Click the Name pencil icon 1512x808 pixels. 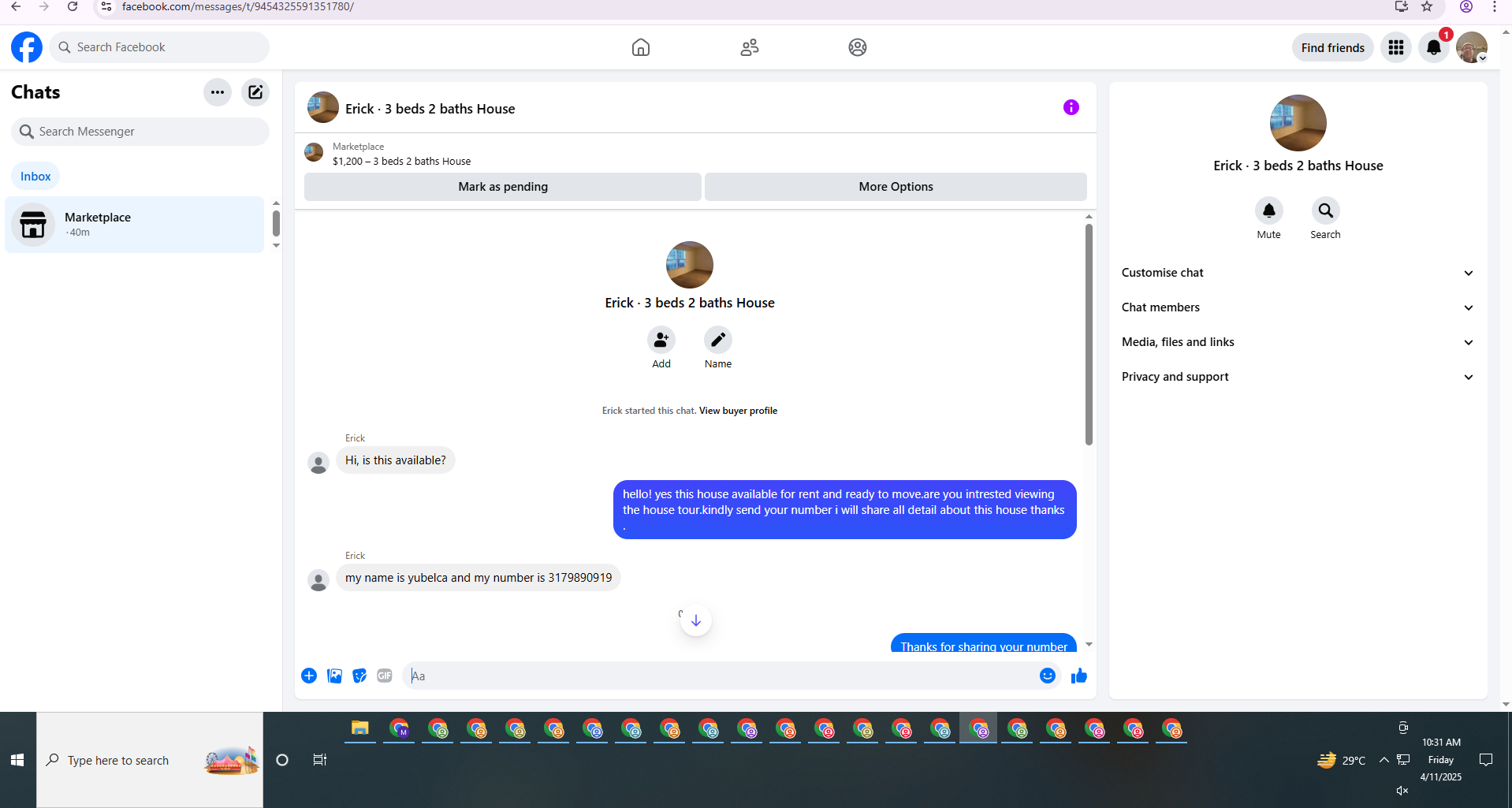(x=718, y=340)
